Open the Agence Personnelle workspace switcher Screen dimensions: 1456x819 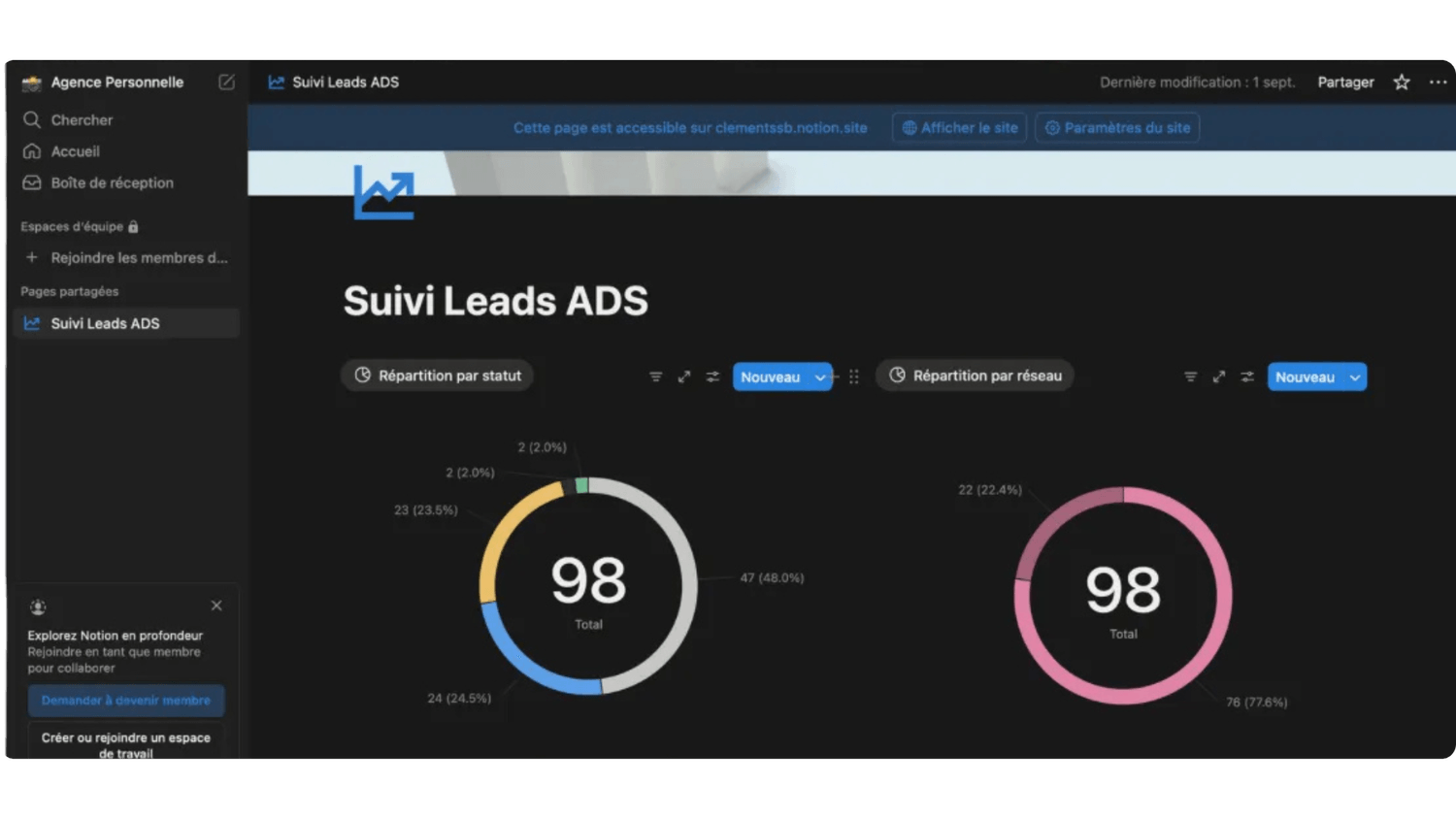click(x=117, y=82)
